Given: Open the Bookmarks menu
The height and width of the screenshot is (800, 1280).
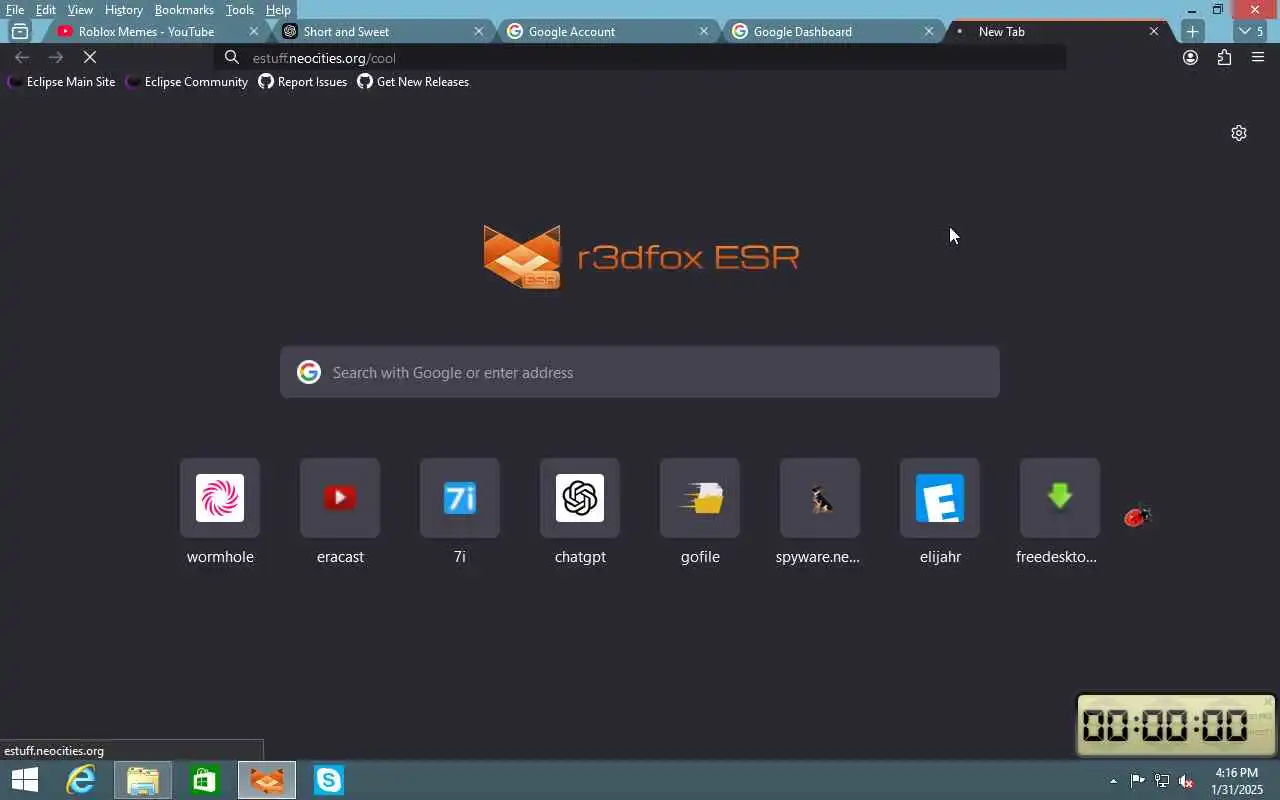Looking at the screenshot, I should click(184, 10).
